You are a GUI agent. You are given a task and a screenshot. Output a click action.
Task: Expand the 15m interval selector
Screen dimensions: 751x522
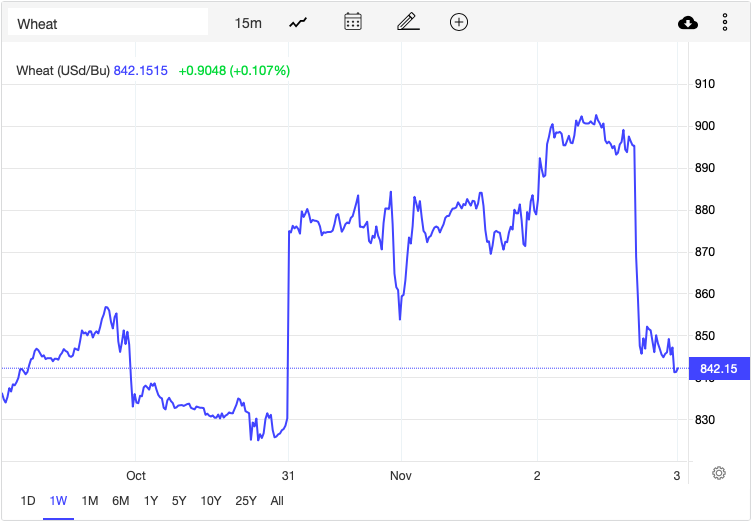[x=248, y=23]
